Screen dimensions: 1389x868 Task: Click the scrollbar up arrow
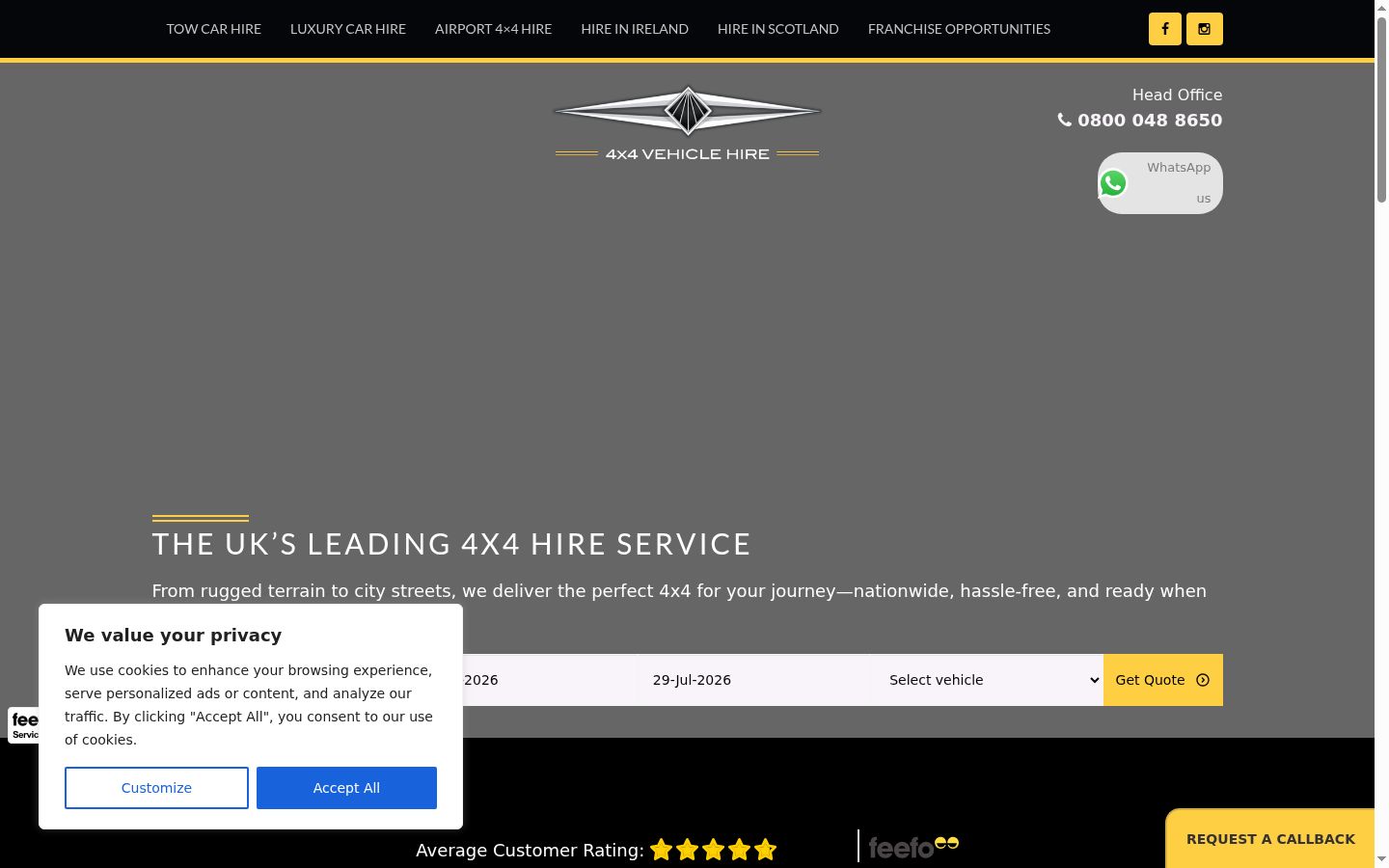click(x=1381, y=8)
